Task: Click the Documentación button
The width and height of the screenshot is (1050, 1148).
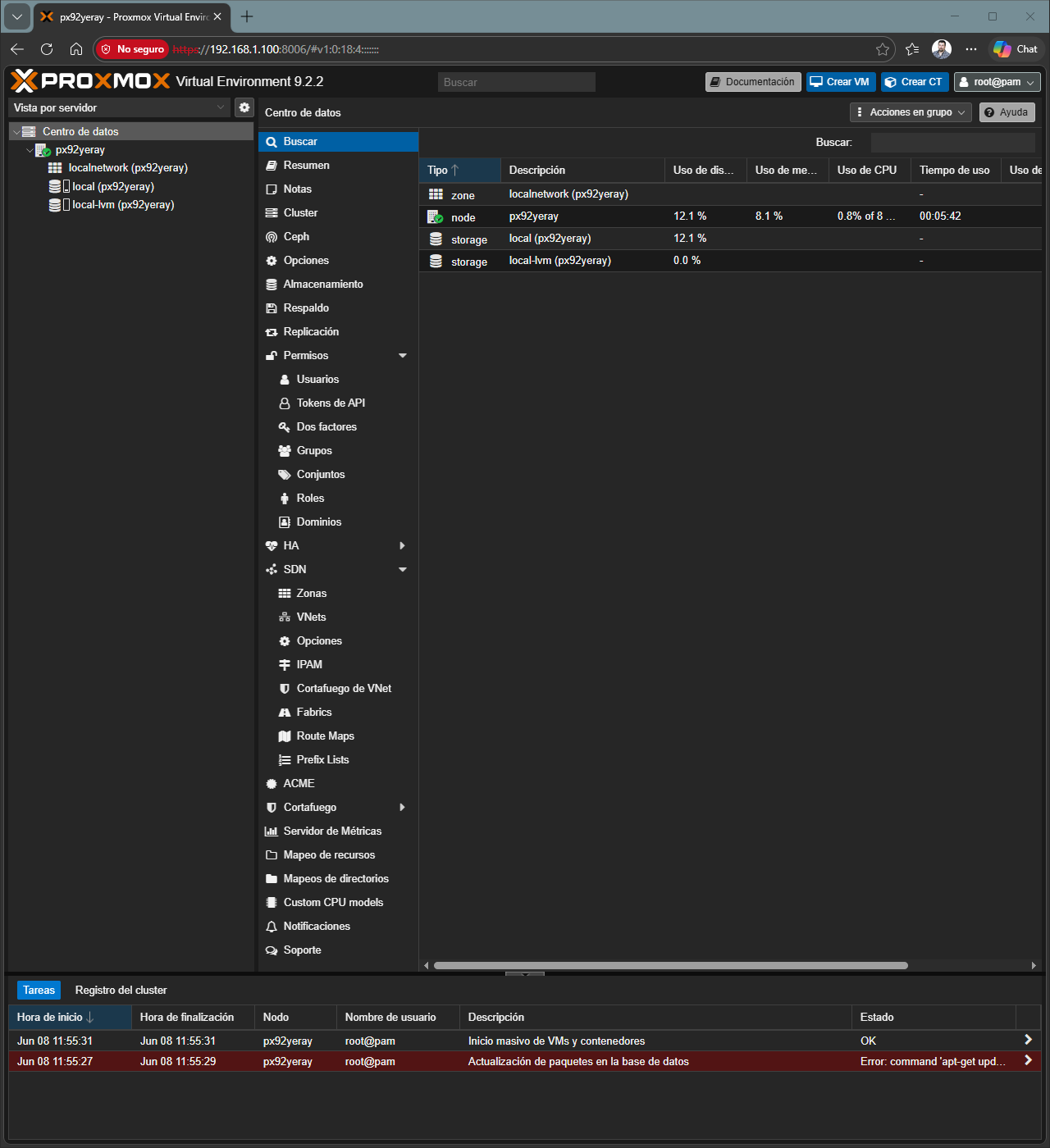Action: point(753,82)
